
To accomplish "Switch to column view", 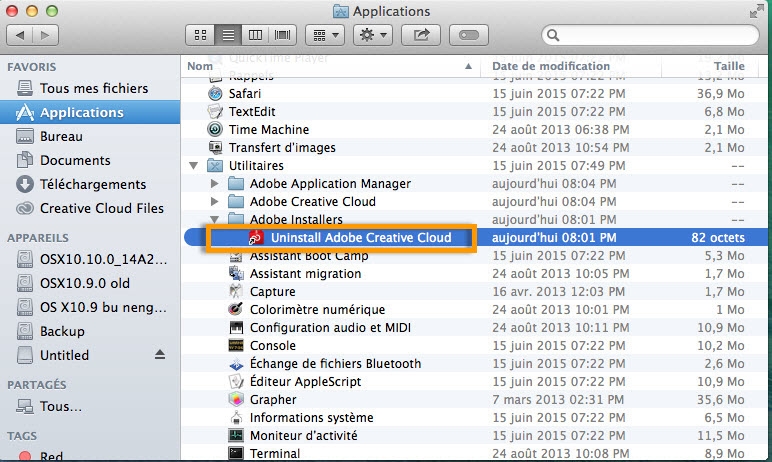I will coord(255,35).
